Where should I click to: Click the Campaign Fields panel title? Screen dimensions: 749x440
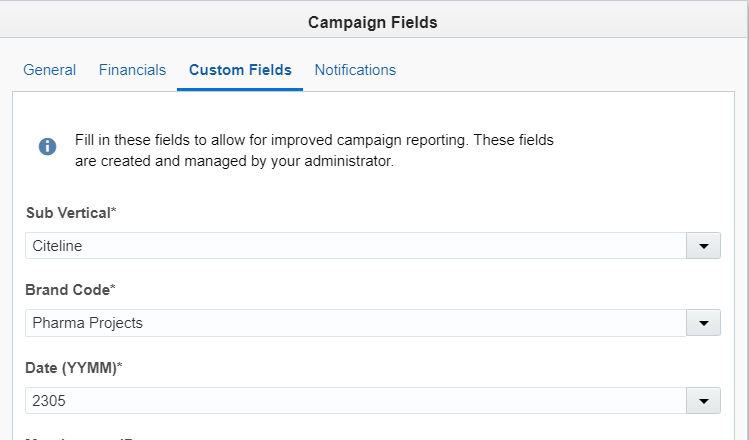pyautogui.click(x=373, y=21)
